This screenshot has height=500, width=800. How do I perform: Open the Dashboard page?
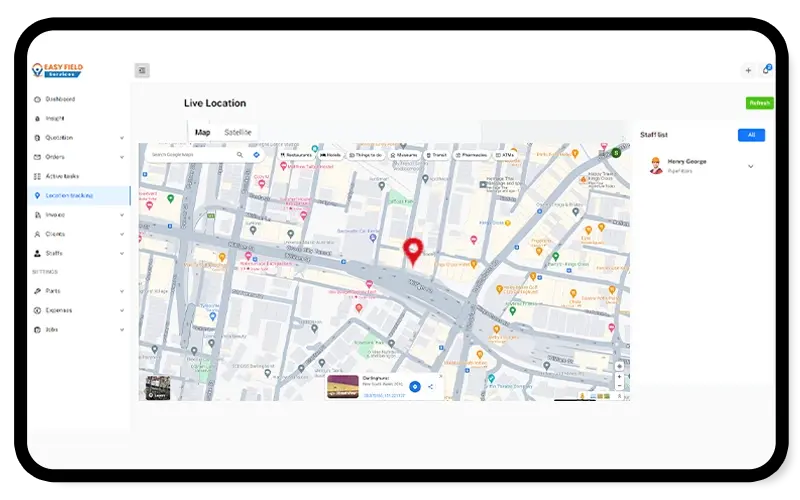pos(60,99)
